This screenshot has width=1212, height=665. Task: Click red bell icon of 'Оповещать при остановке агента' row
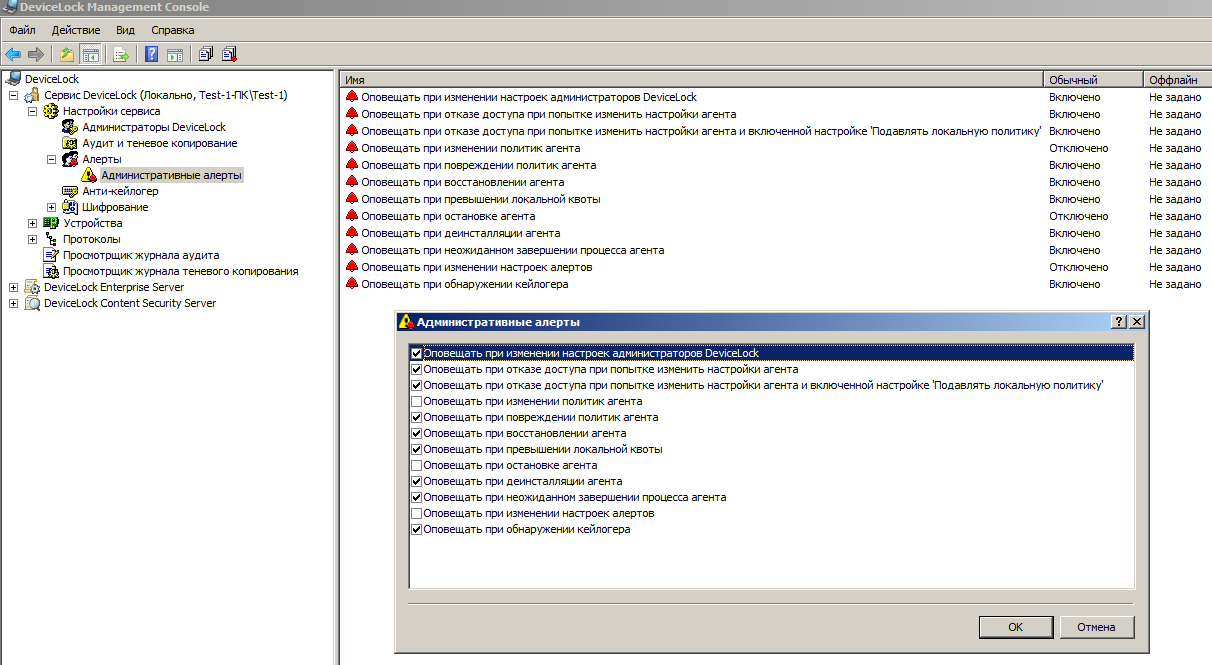click(x=351, y=216)
